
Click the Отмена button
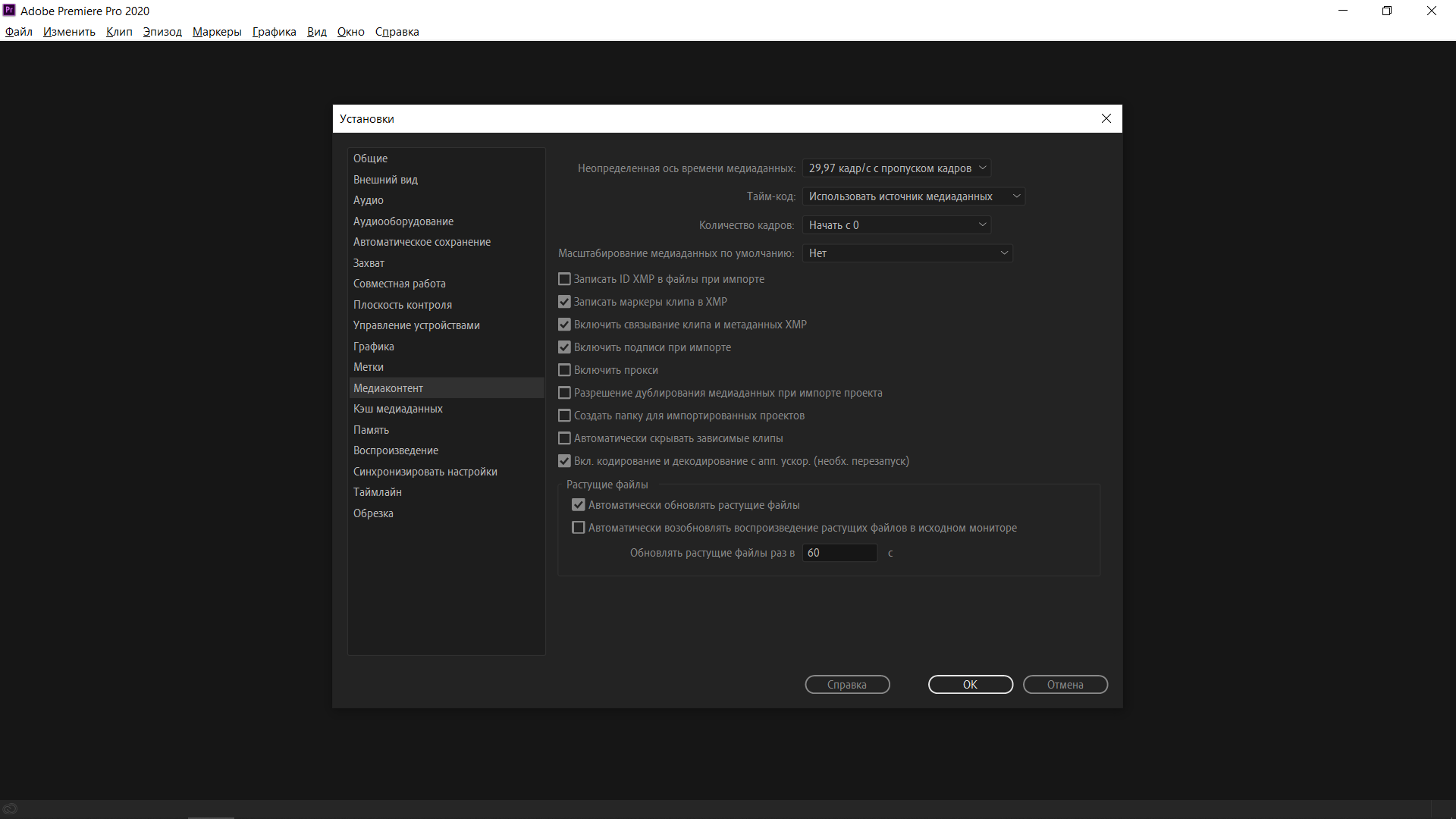[1065, 685]
